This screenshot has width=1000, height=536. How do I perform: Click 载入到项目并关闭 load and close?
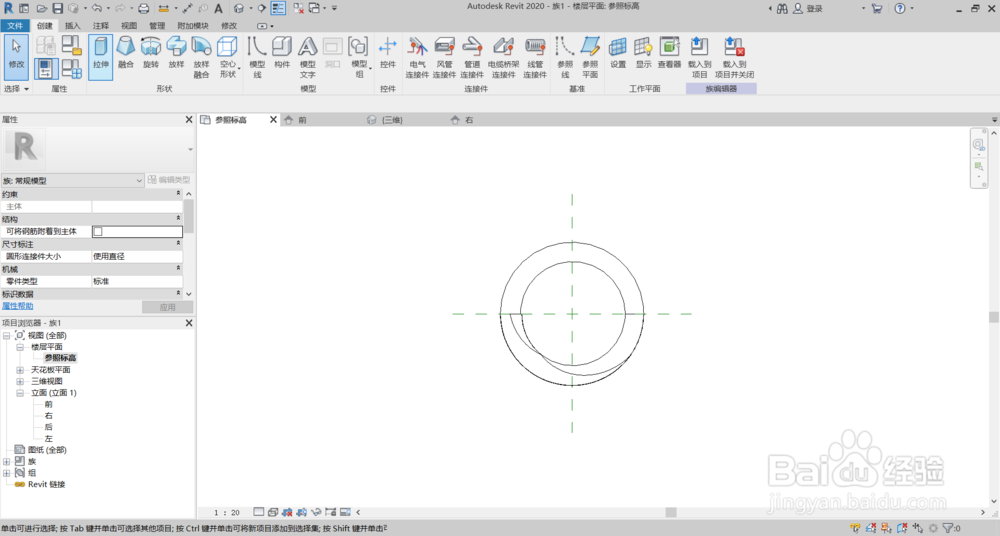(x=734, y=57)
